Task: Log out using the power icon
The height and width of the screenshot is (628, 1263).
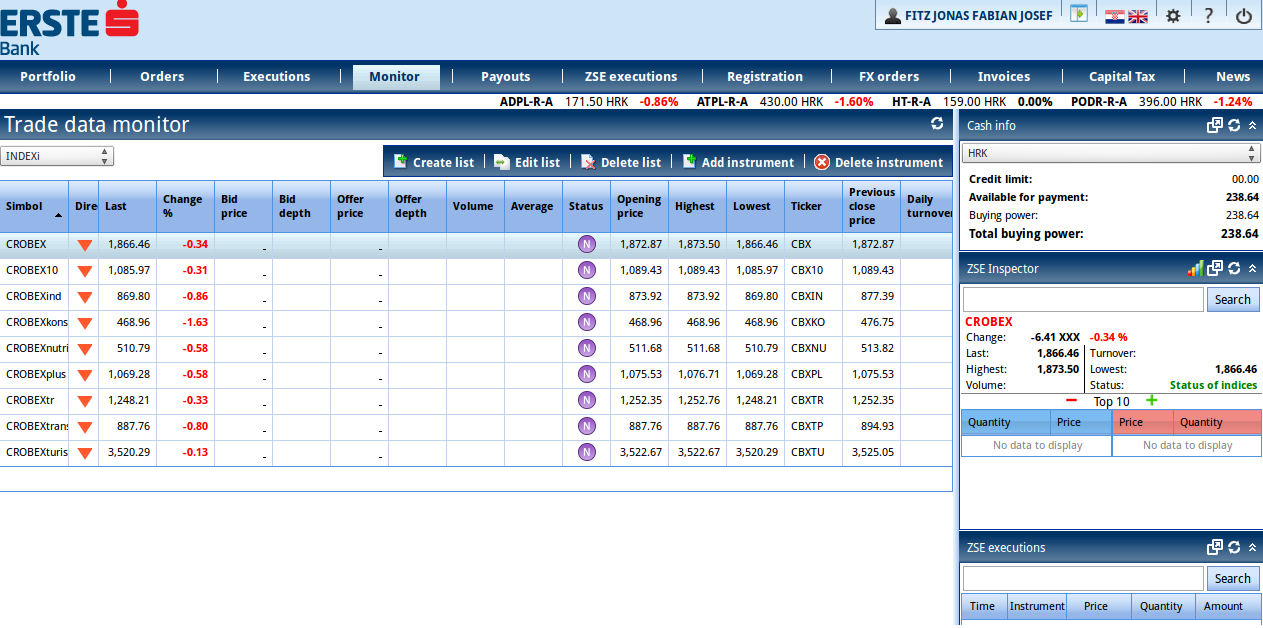Action: tap(1244, 16)
